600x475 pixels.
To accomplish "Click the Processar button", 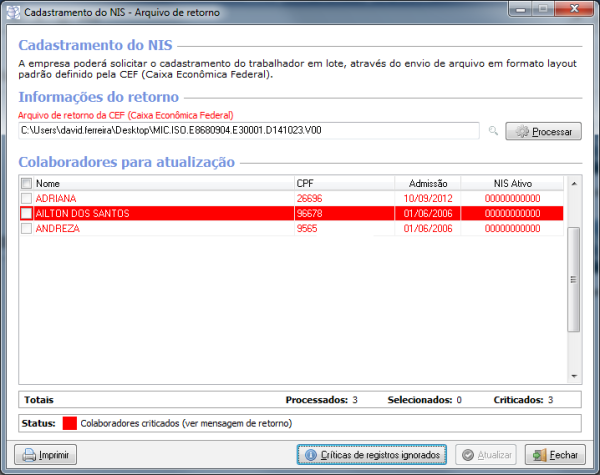I will [x=544, y=131].
